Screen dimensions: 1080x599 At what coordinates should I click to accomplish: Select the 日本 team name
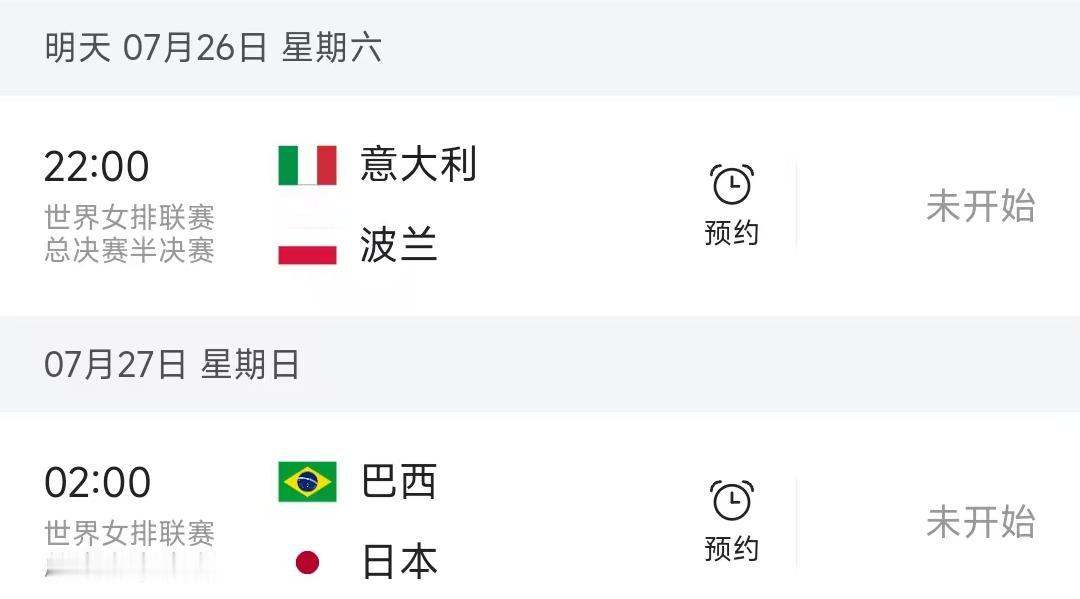(x=399, y=561)
